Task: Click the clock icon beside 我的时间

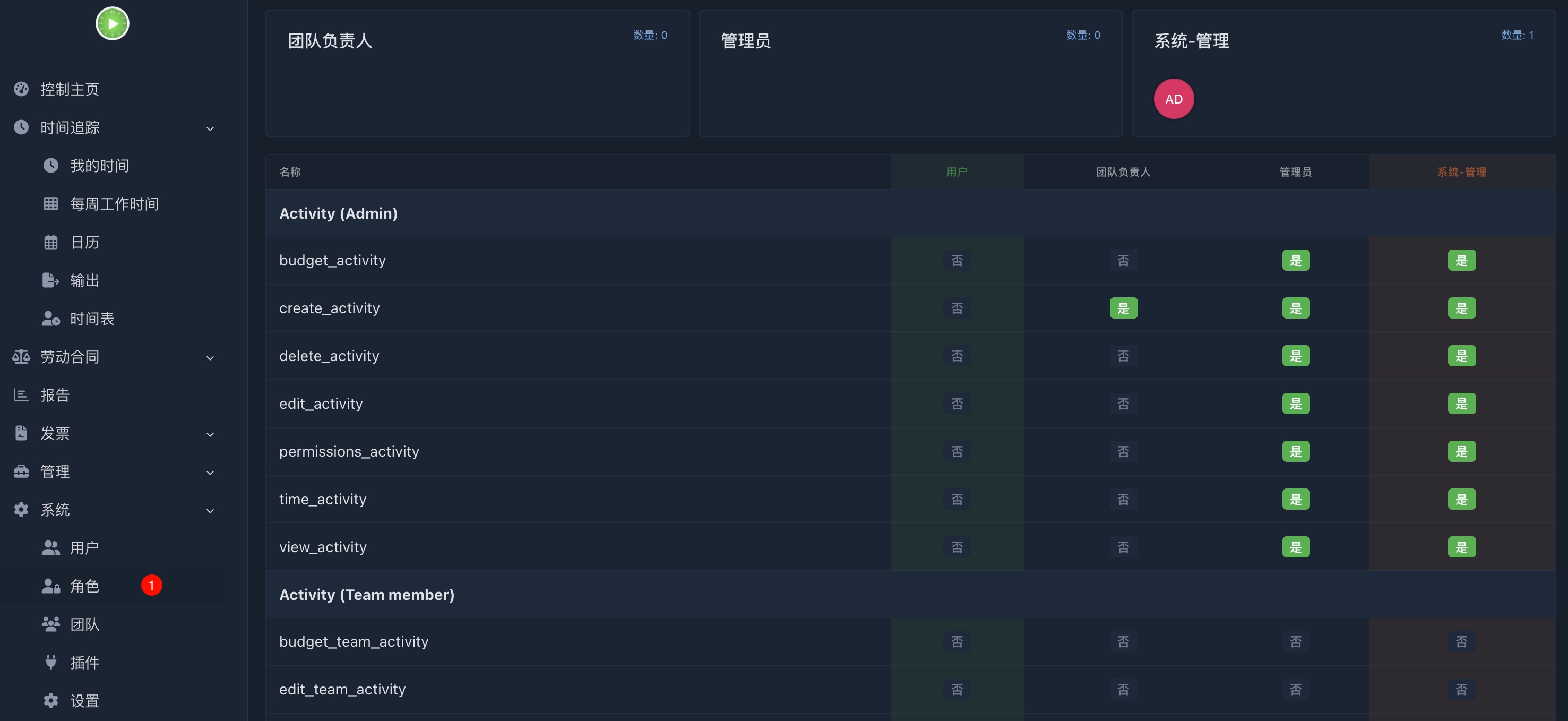Action: tap(50, 166)
